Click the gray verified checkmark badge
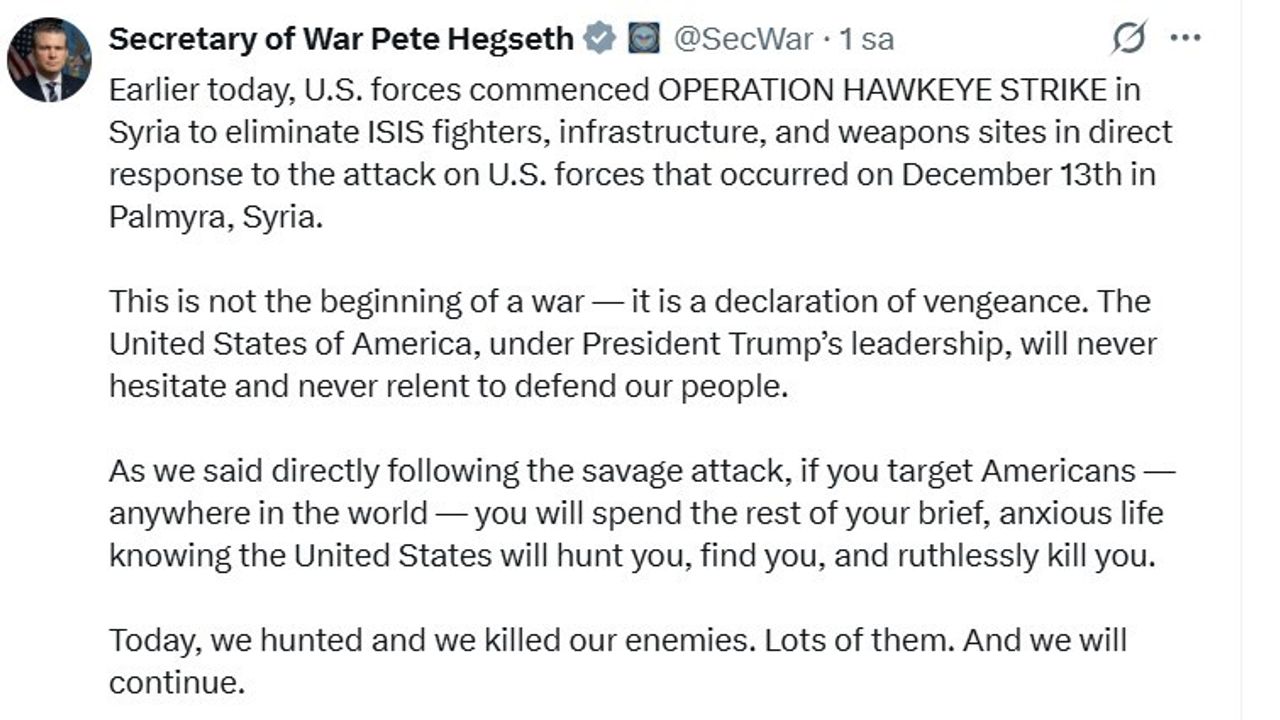This screenshot has height=720, width=1280. point(599,39)
